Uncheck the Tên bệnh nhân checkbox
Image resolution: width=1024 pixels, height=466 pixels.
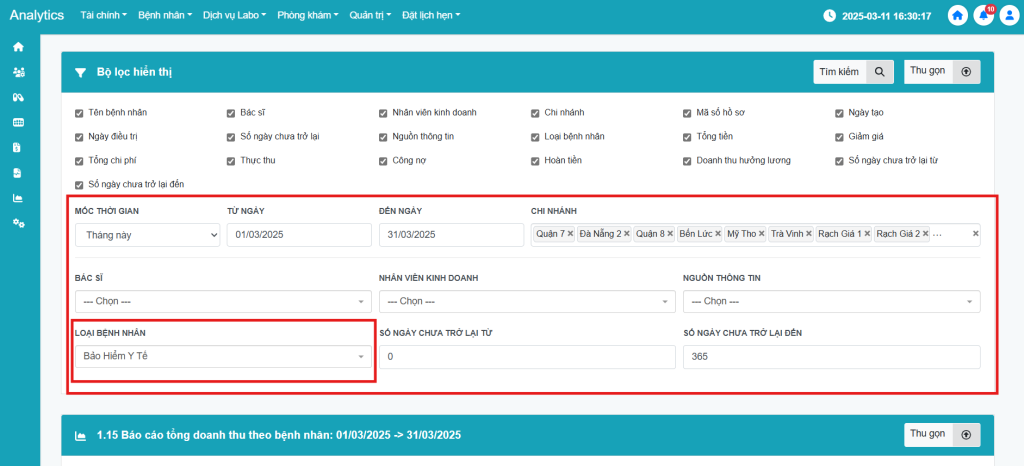[x=80, y=113]
